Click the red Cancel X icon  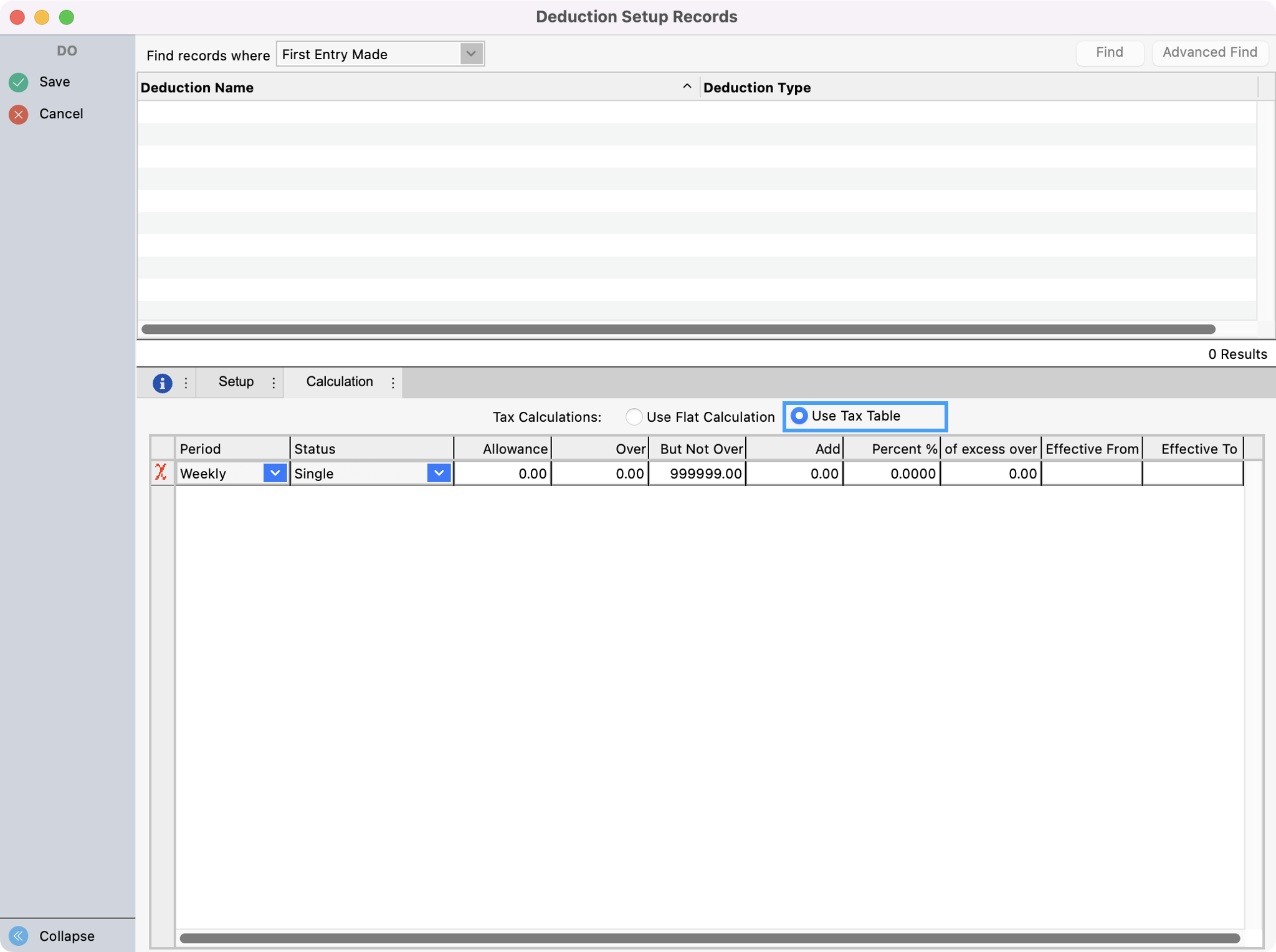19,114
